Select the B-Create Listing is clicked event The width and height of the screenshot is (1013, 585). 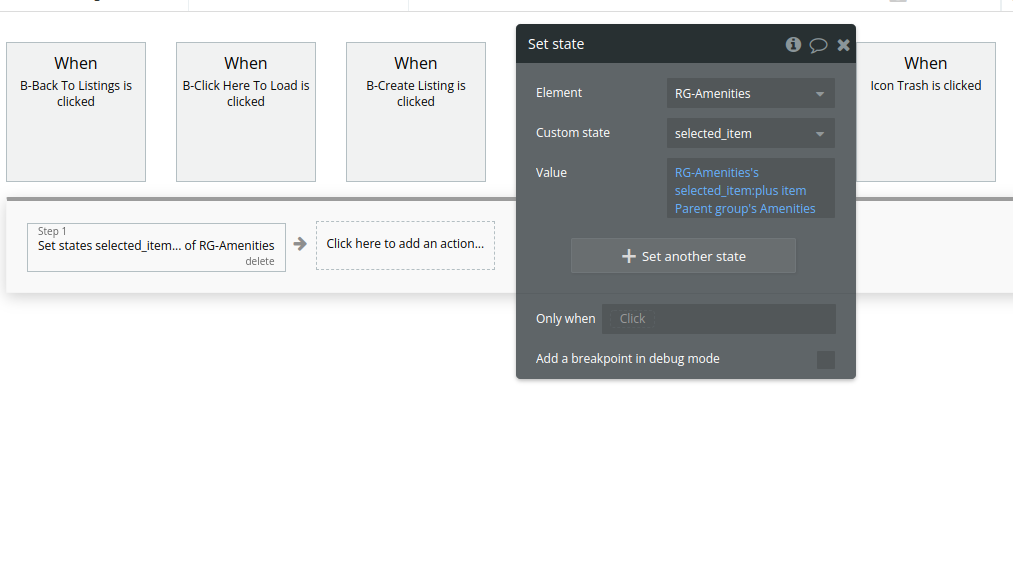click(416, 112)
